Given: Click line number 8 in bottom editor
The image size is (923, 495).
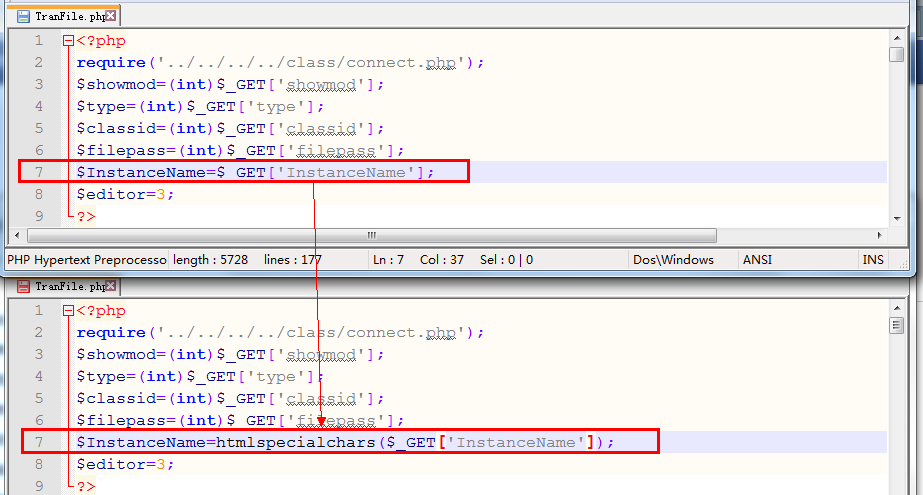Looking at the screenshot, I should tap(39, 464).
